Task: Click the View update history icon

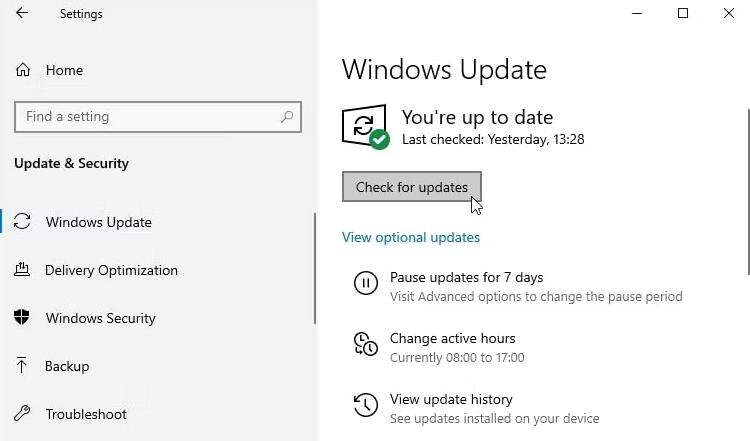Action: (365, 405)
